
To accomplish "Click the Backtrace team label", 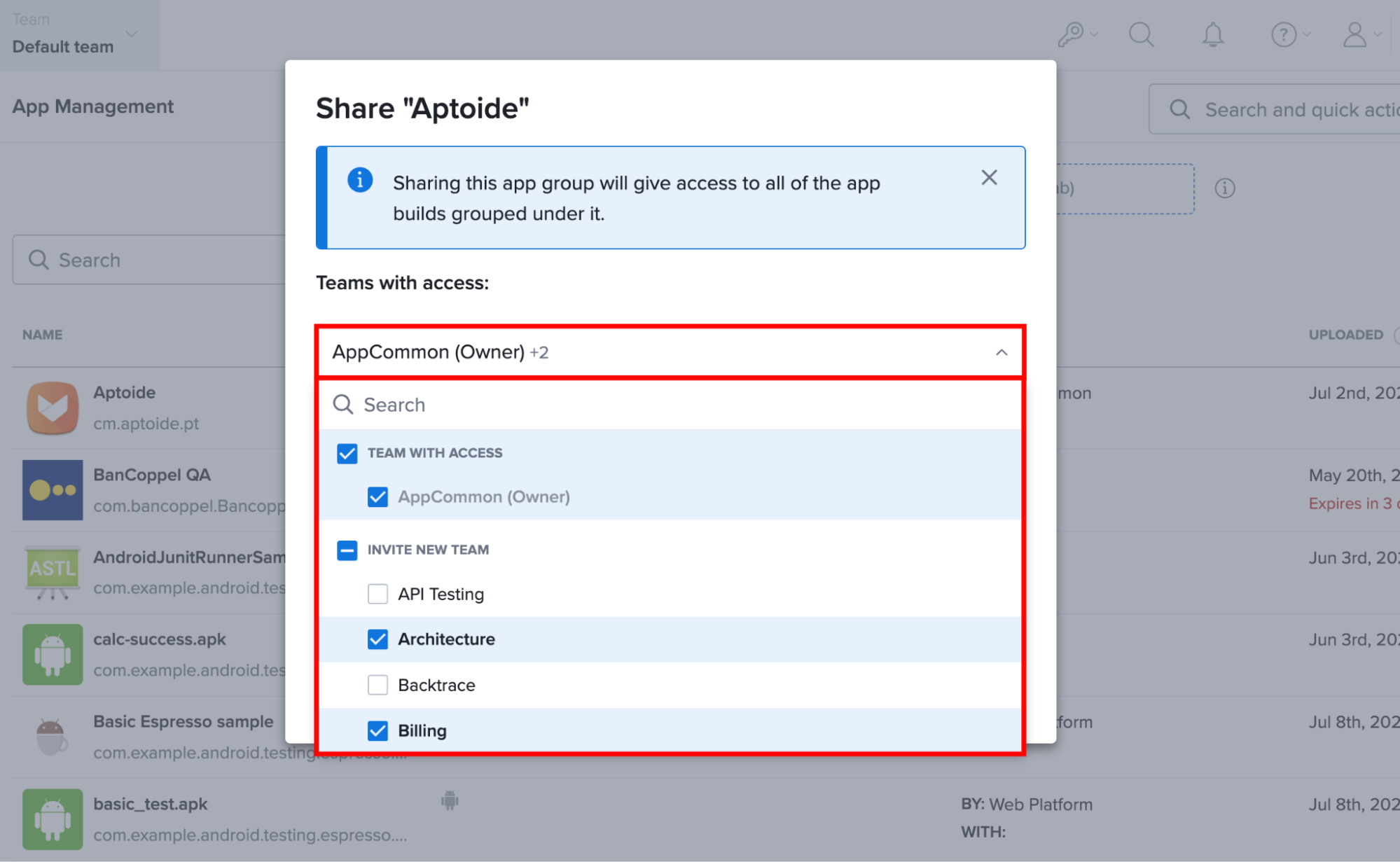I will click(x=436, y=685).
